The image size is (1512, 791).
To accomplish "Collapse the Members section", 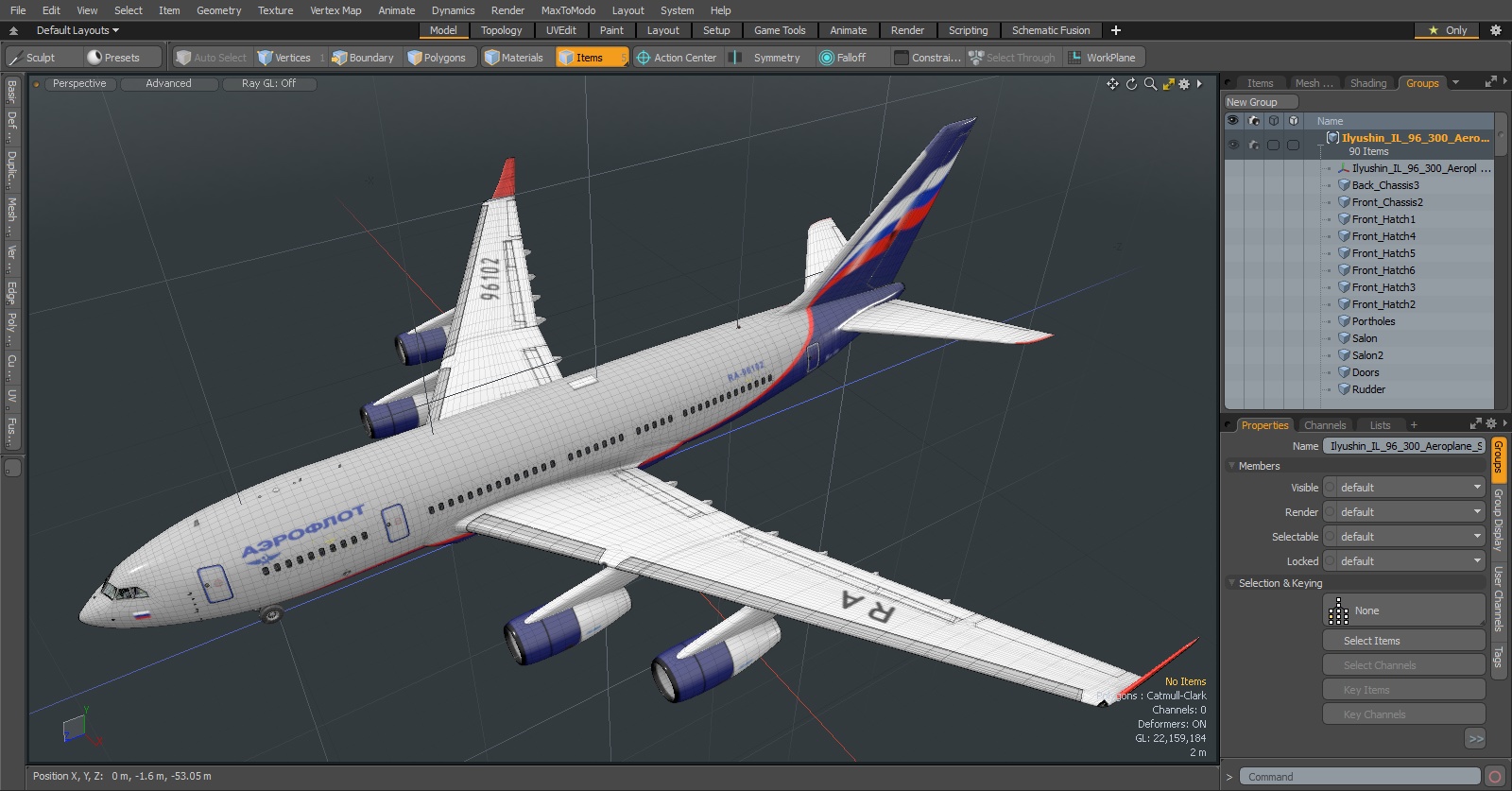I will click(x=1232, y=466).
